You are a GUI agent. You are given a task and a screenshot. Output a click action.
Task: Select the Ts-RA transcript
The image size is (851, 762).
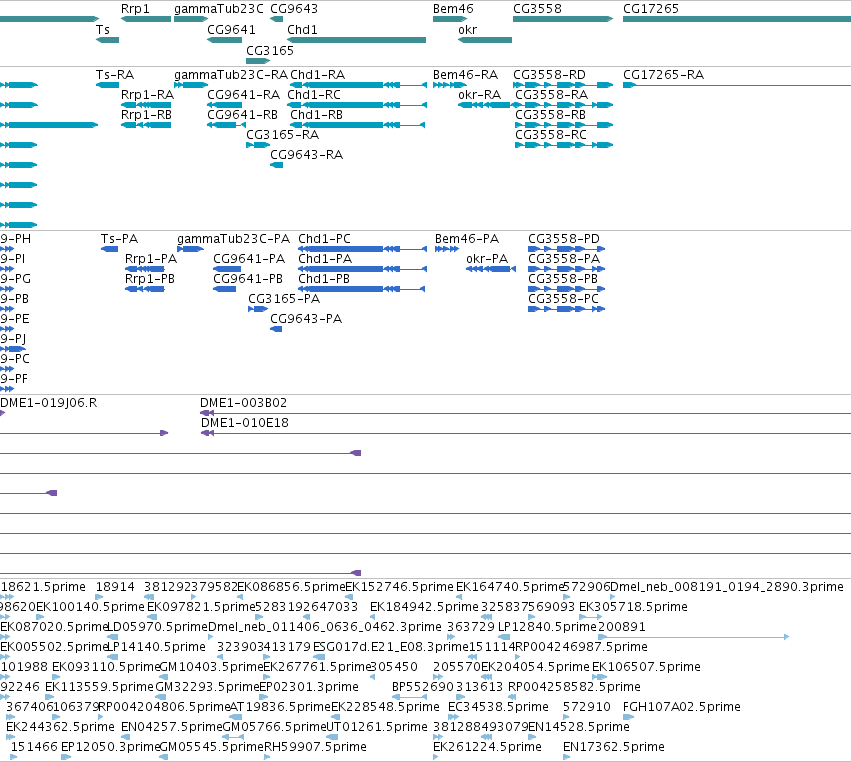[x=107, y=85]
